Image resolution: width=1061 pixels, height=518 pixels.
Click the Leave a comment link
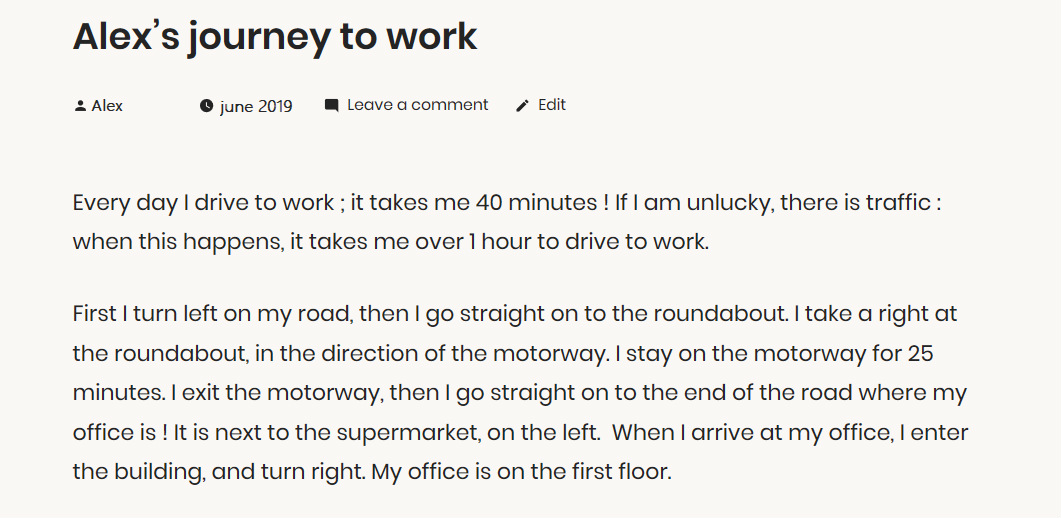417,105
